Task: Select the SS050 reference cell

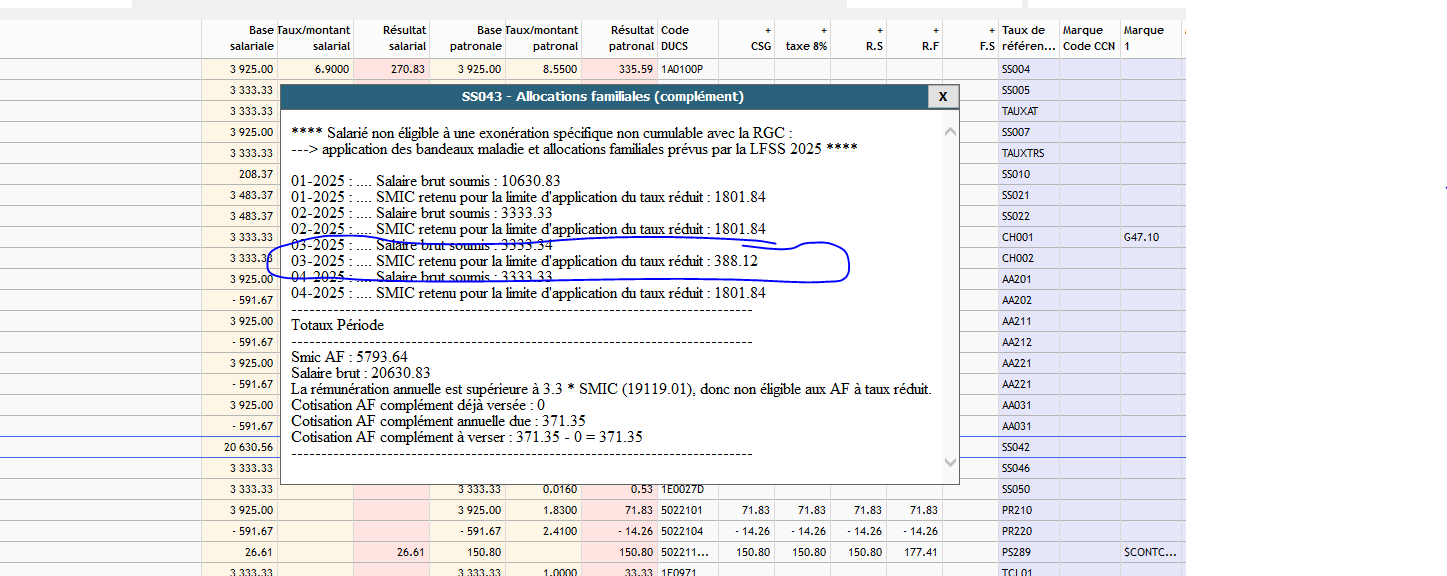Action: (1029, 489)
